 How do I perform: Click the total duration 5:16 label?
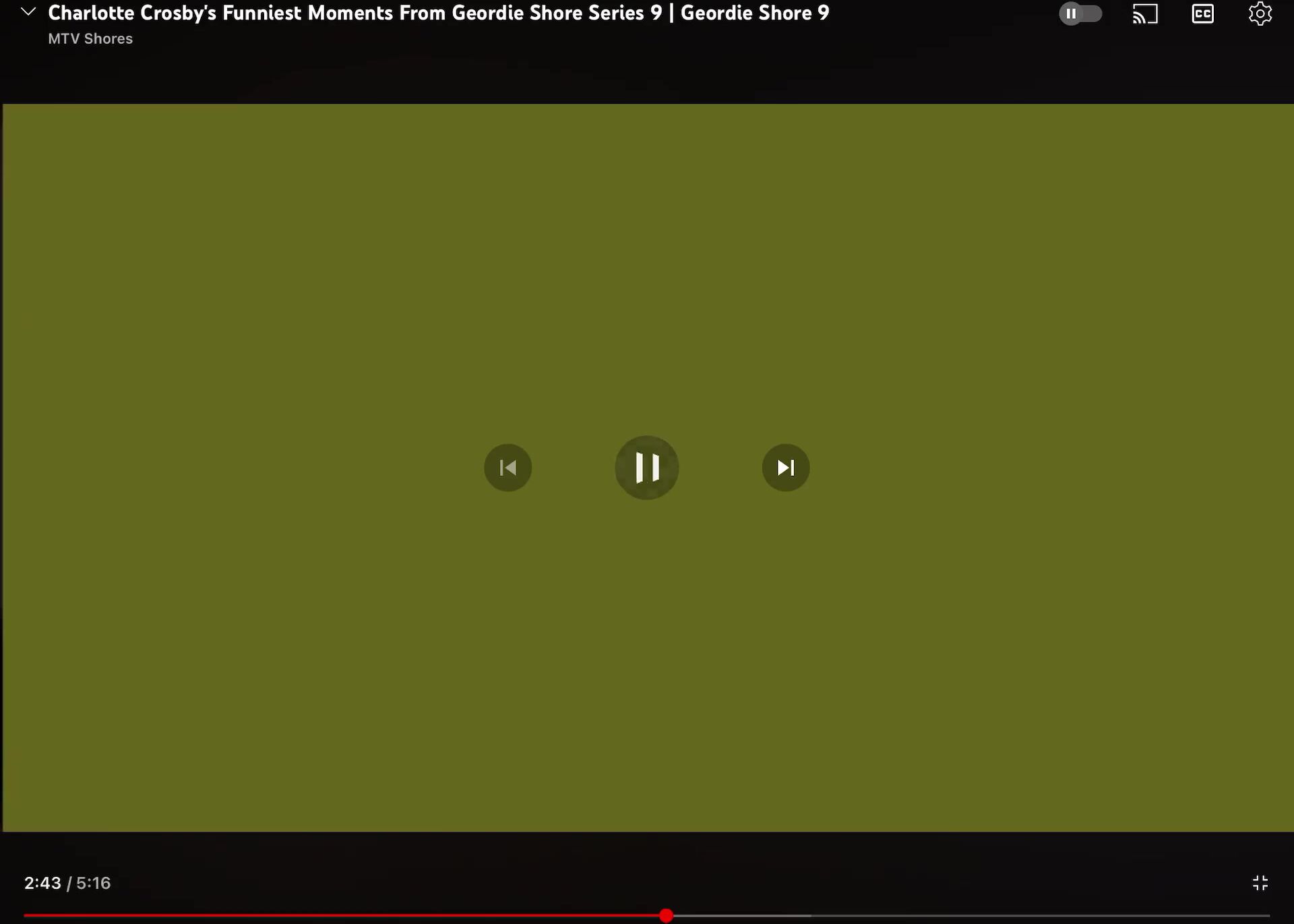pyautogui.click(x=93, y=883)
